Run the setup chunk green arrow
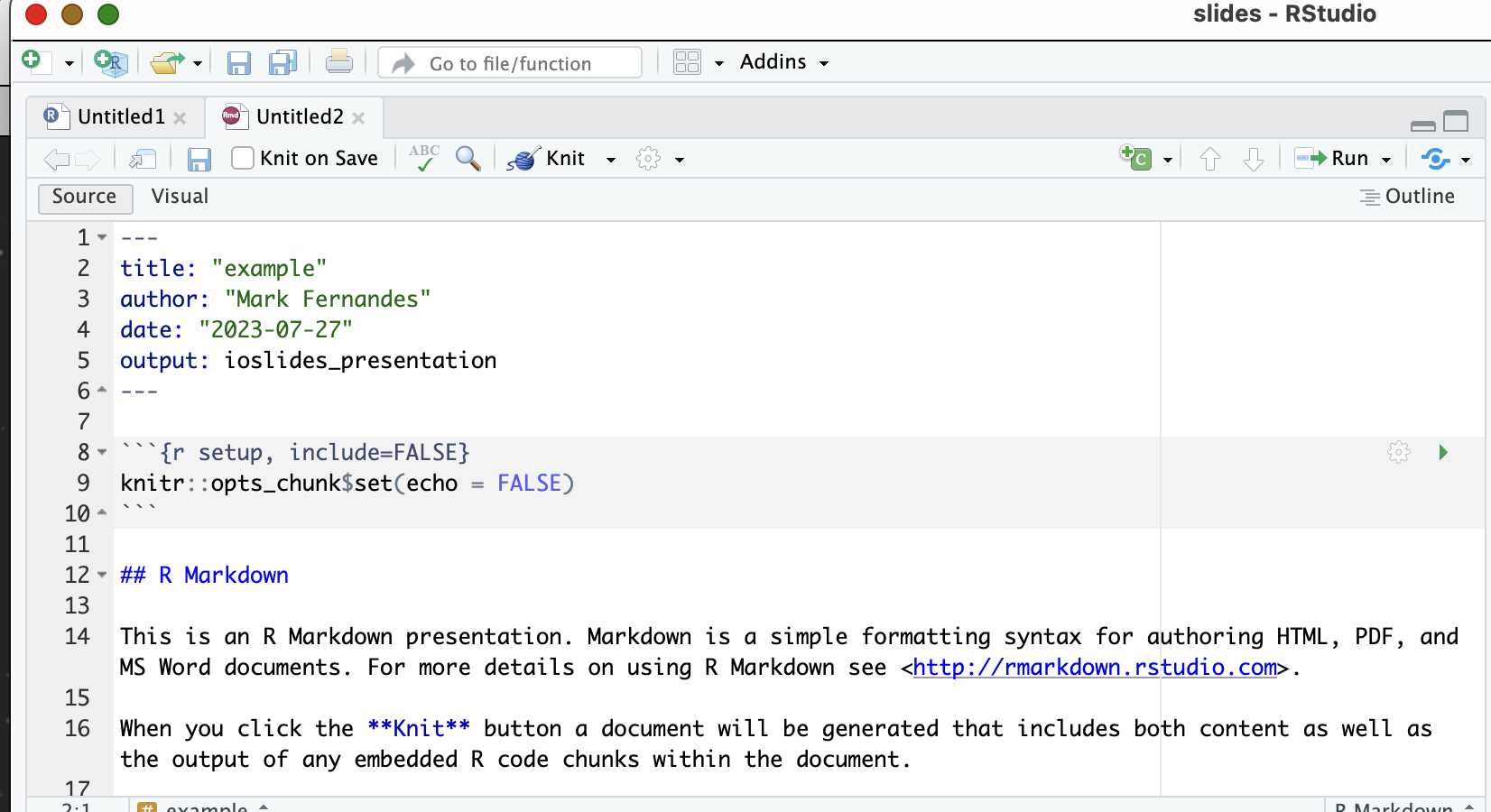 (1443, 452)
